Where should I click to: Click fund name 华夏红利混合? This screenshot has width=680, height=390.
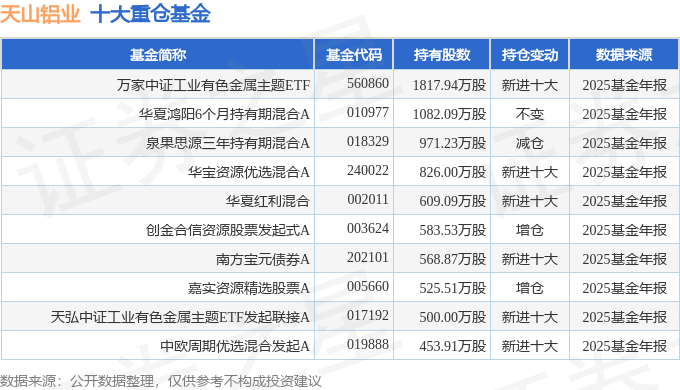pos(268,201)
